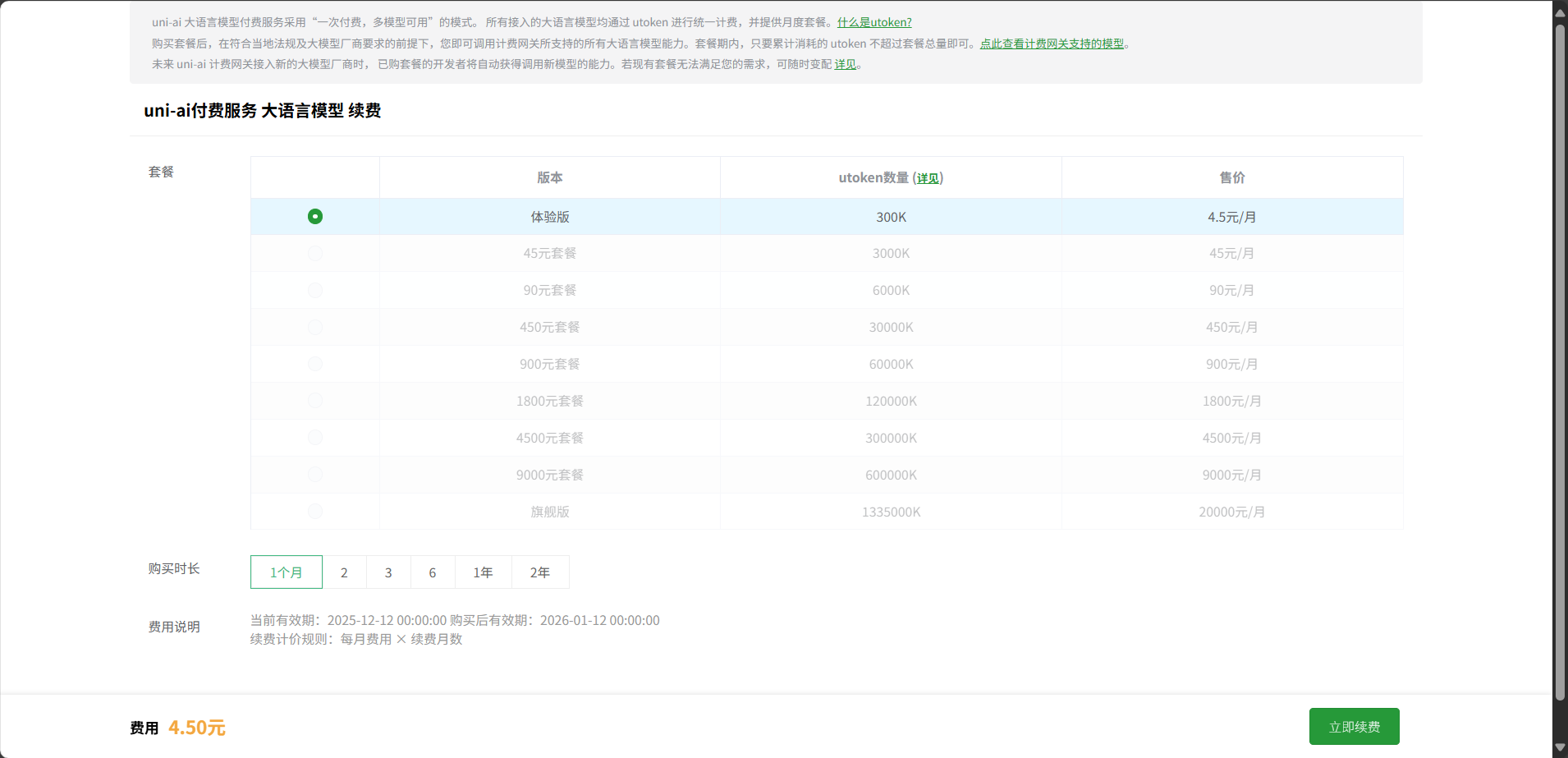Click the scrollbar up arrow
1568x758 pixels.
(x=1560, y=11)
